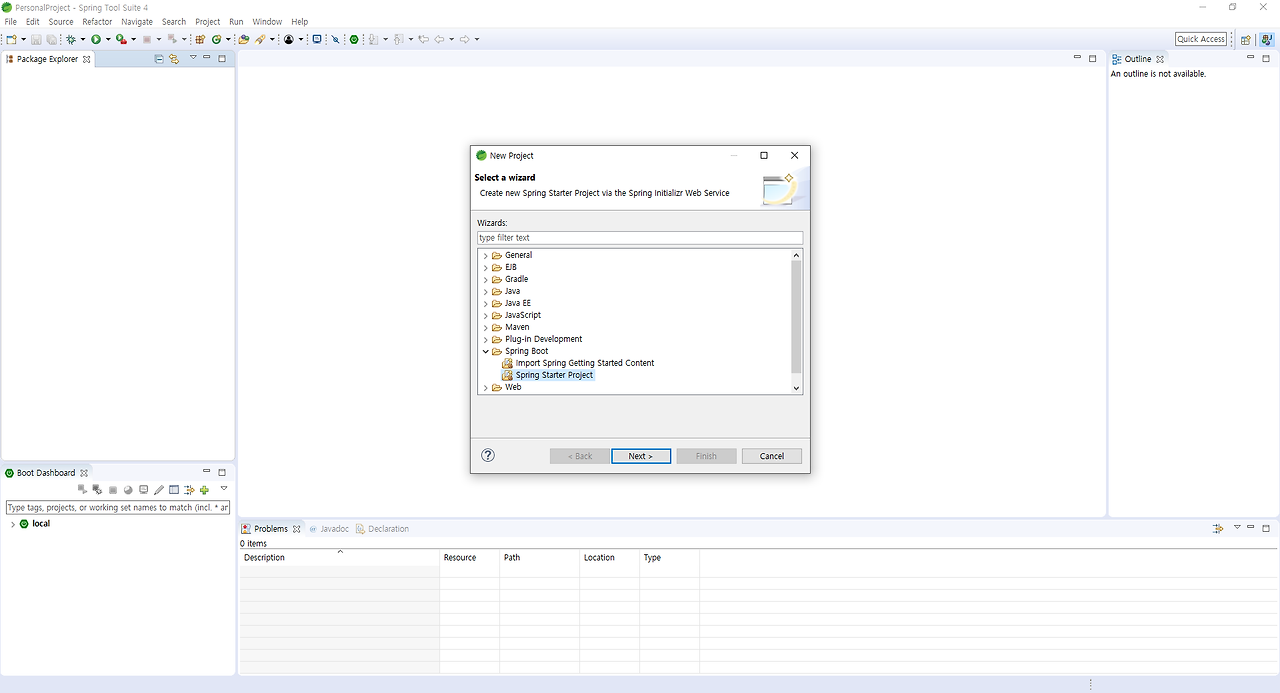Screen dimensions: 1280x693
Task: Click the wizard list vertical scrollbar
Action: pos(797,315)
